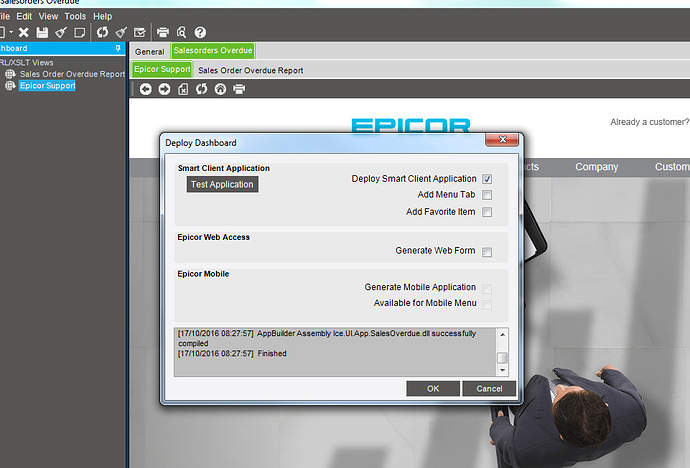Switch to the General tab
This screenshot has width=690, height=468.
pyautogui.click(x=150, y=51)
